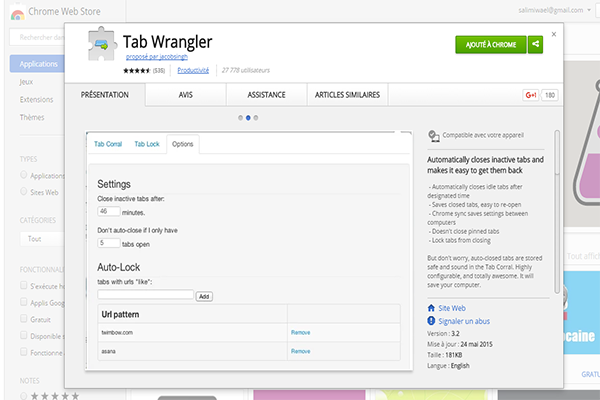Click the Settings heading in screenshot
This screenshot has width=600, height=400.
coord(114,184)
